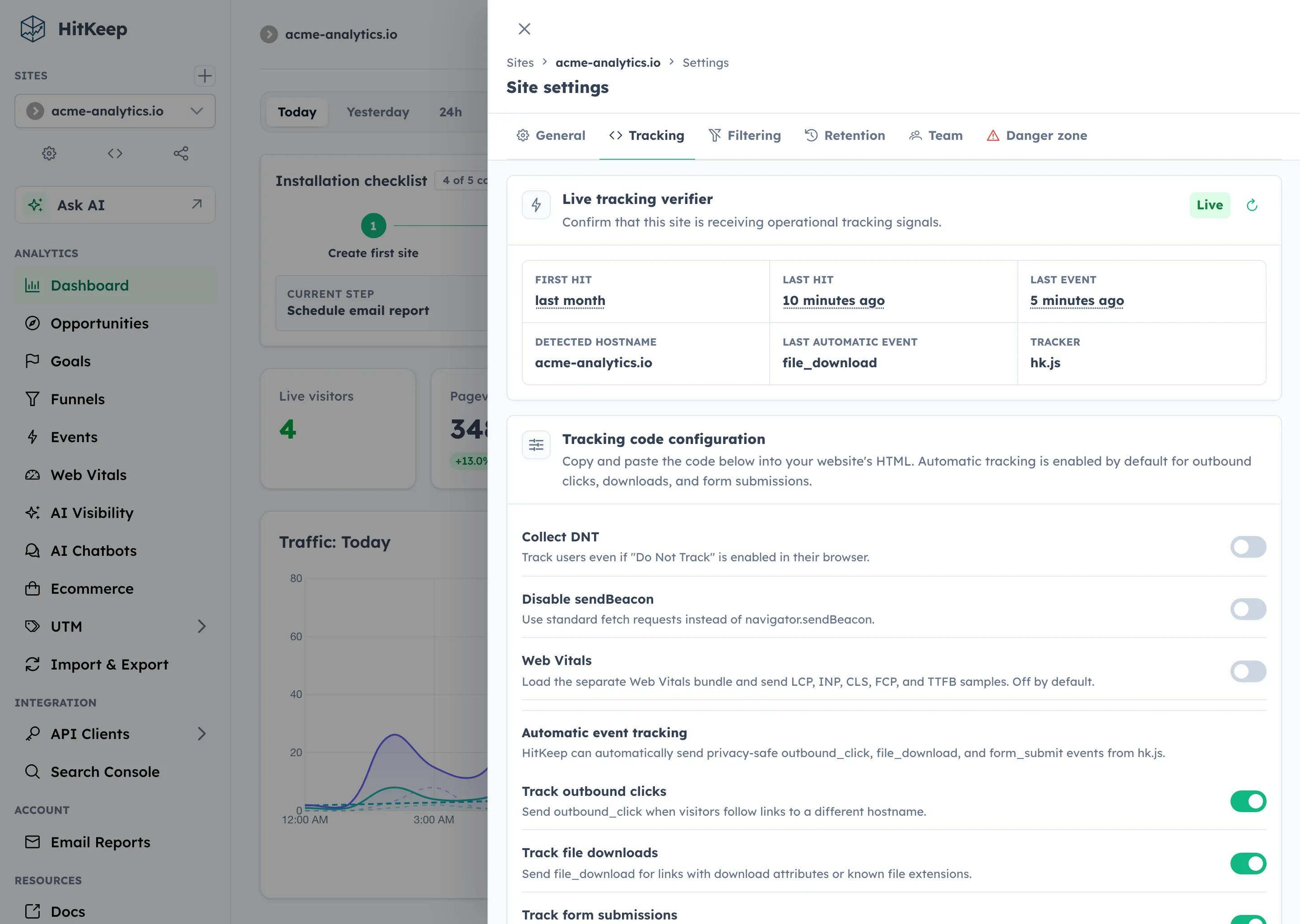Enable the Collect DNT toggle

pyautogui.click(x=1248, y=547)
